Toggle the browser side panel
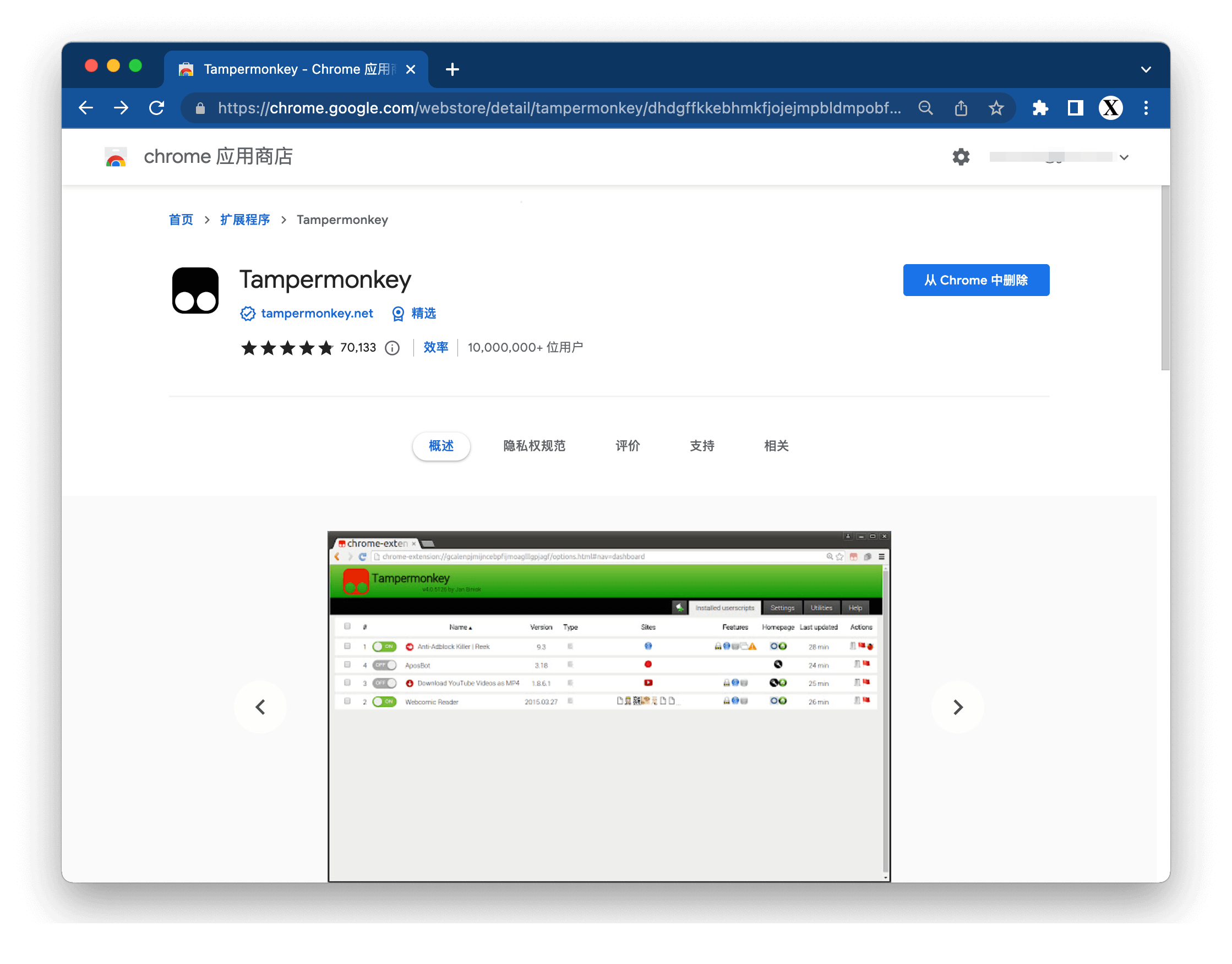This screenshot has height=964, width=1232. tap(1075, 108)
